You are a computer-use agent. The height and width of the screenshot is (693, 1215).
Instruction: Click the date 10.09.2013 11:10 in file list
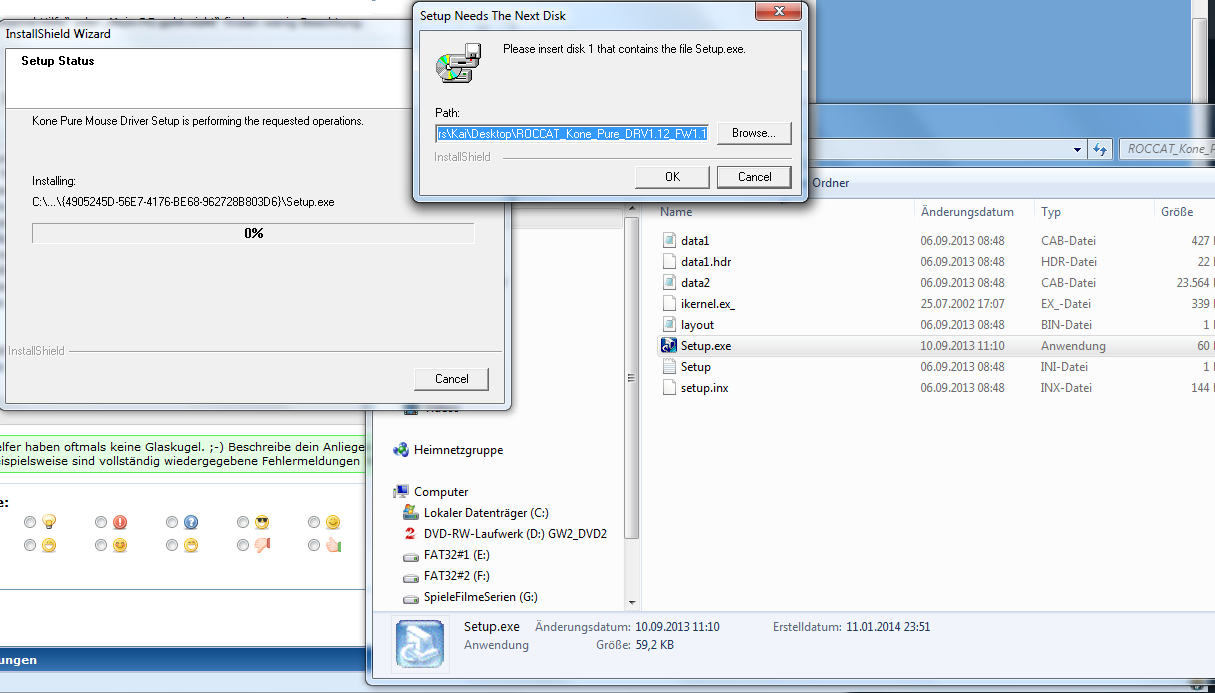[x=962, y=345]
